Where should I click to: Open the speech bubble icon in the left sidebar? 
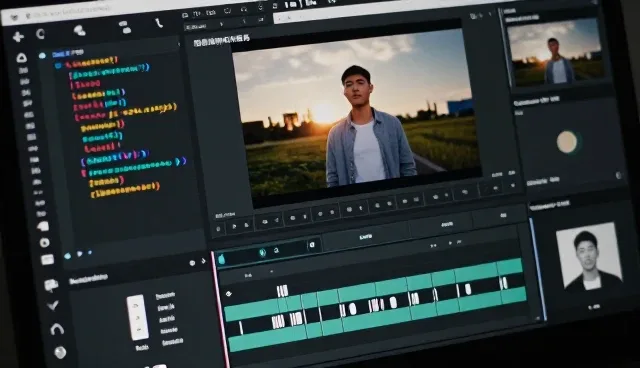point(51,285)
